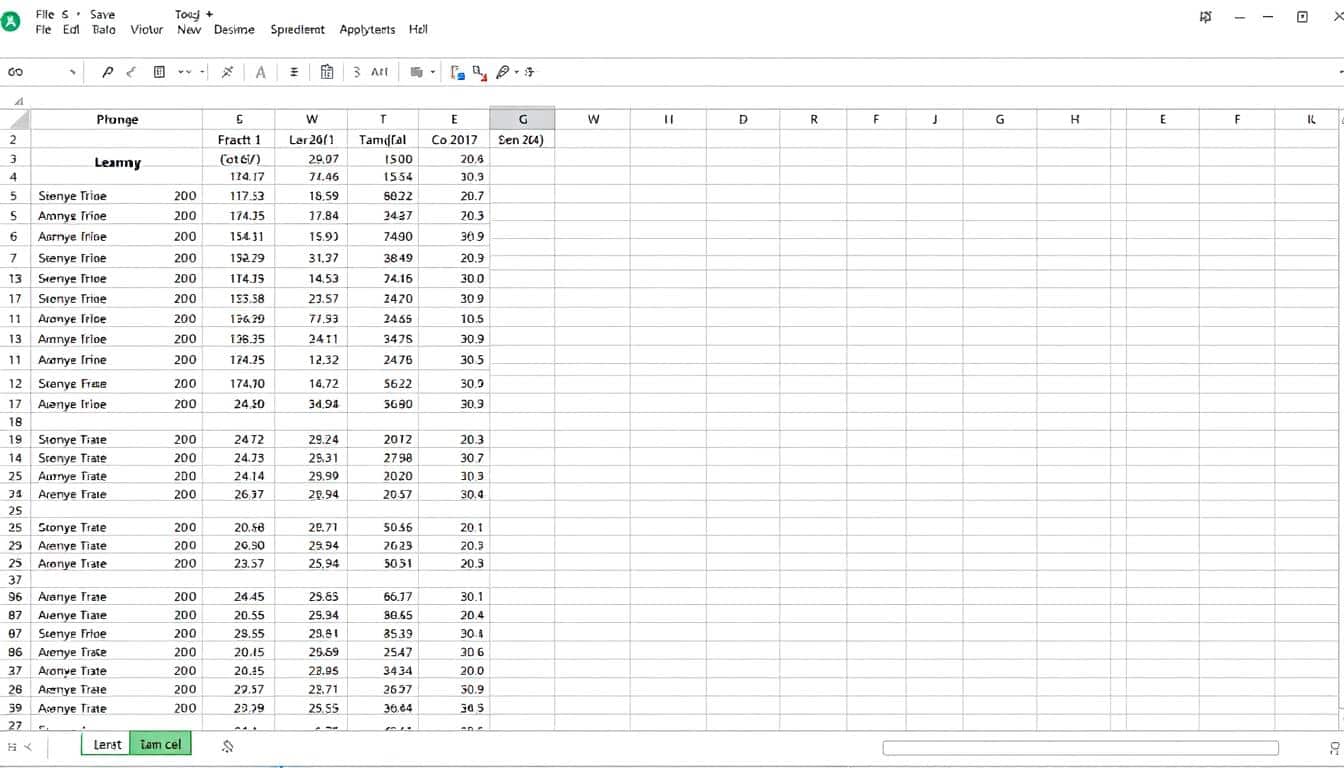
Task: Select row header '18'
Action: point(15,422)
